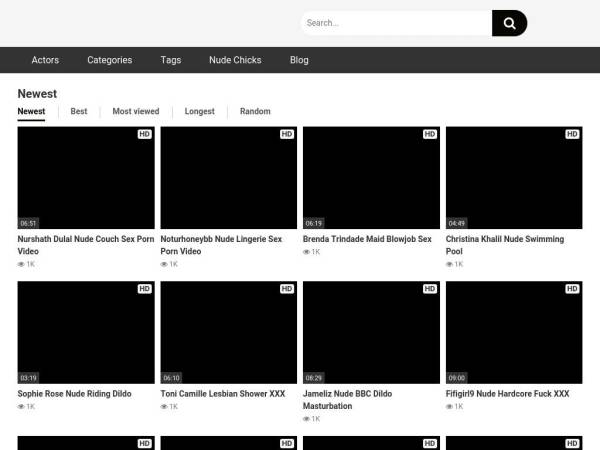600x450 pixels.
Task: Open the Categories menu item
Action: point(109,60)
